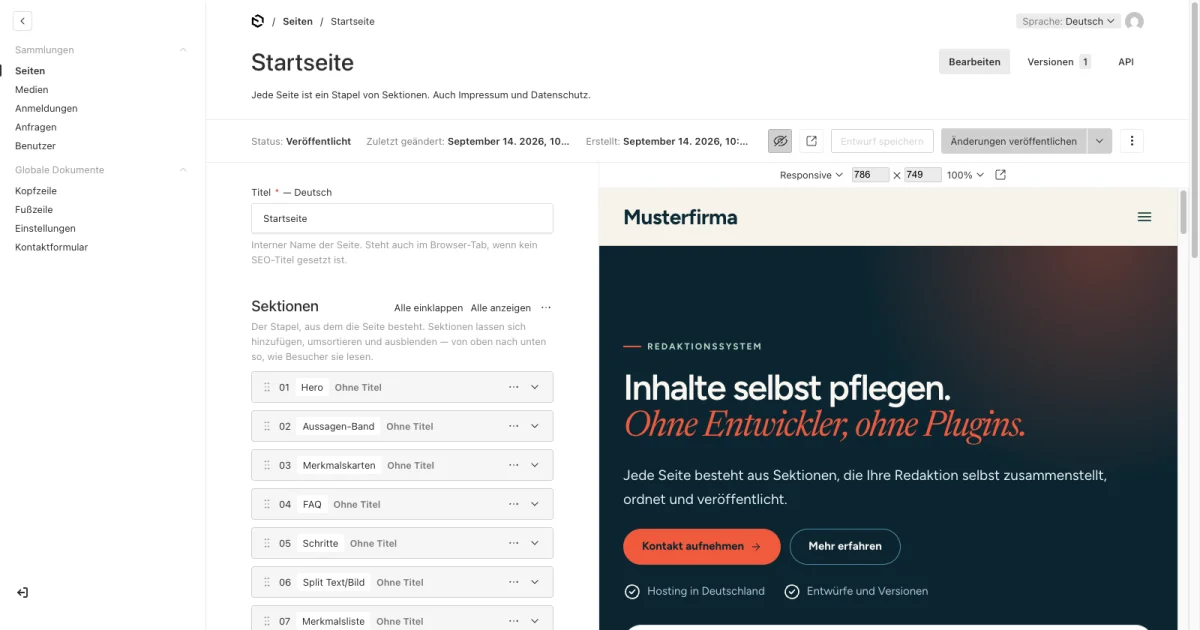Open the more options of the FAQ section
The width and height of the screenshot is (1200, 630).
pyautogui.click(x=514, y=504)
